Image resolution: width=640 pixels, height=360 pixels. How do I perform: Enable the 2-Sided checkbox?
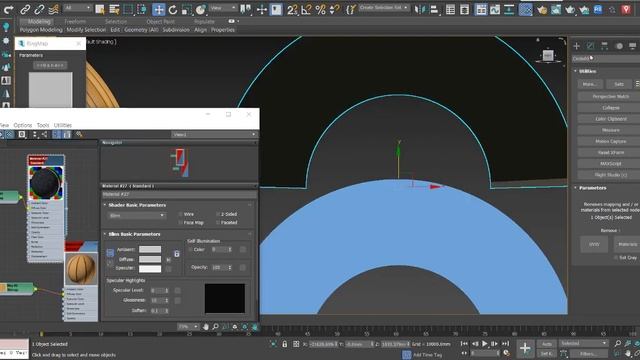click(218, 214)
